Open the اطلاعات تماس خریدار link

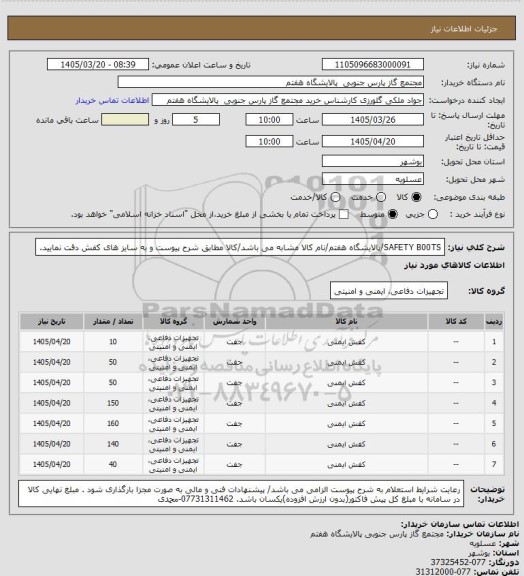(112, 100)
